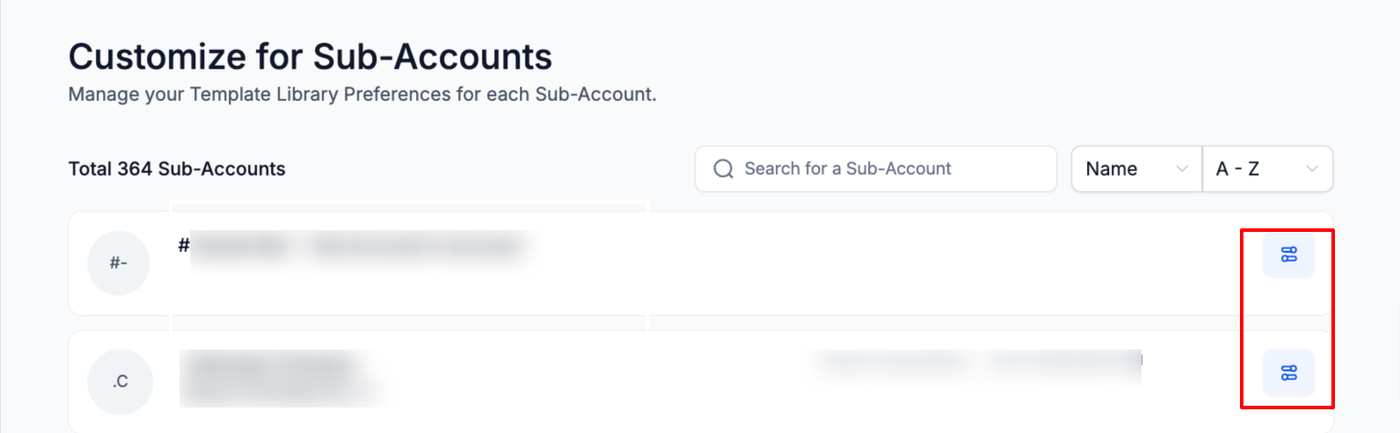The height and width of the screenshot is (433, 1400).
Task: Click blurred details text in .C row
Action: (980, 362)
